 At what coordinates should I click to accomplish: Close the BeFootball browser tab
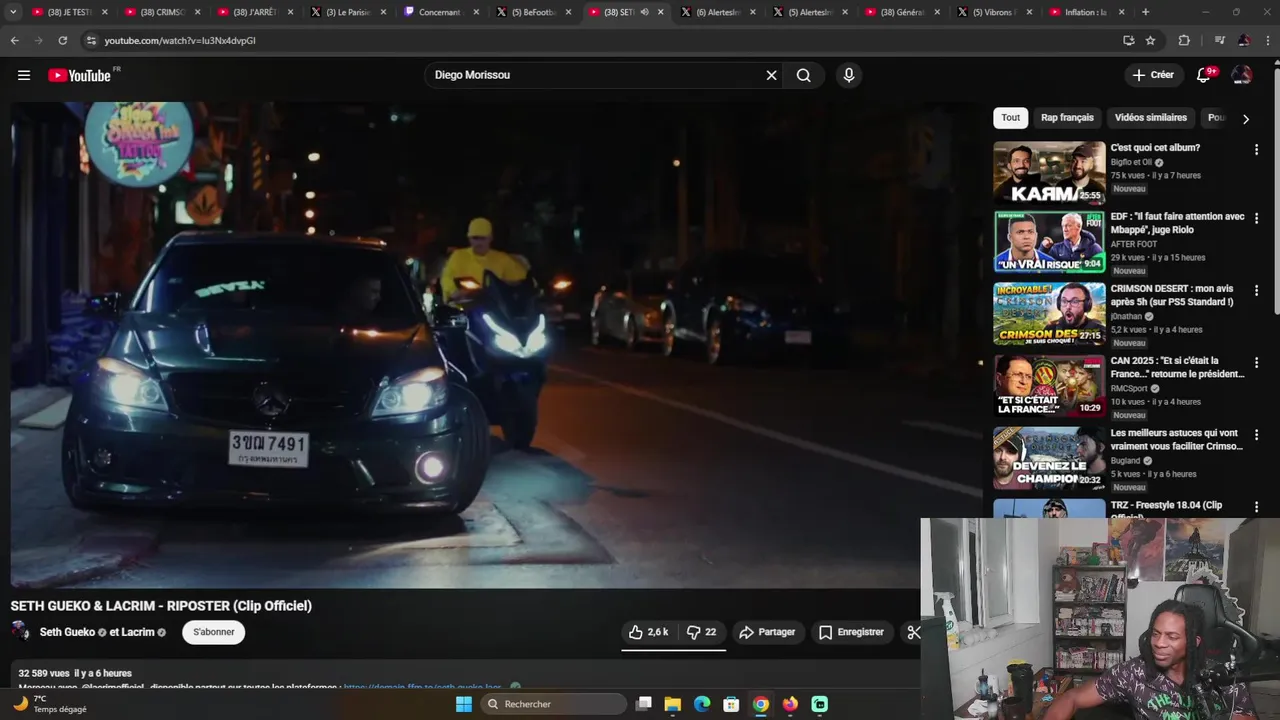coord(568,12)
